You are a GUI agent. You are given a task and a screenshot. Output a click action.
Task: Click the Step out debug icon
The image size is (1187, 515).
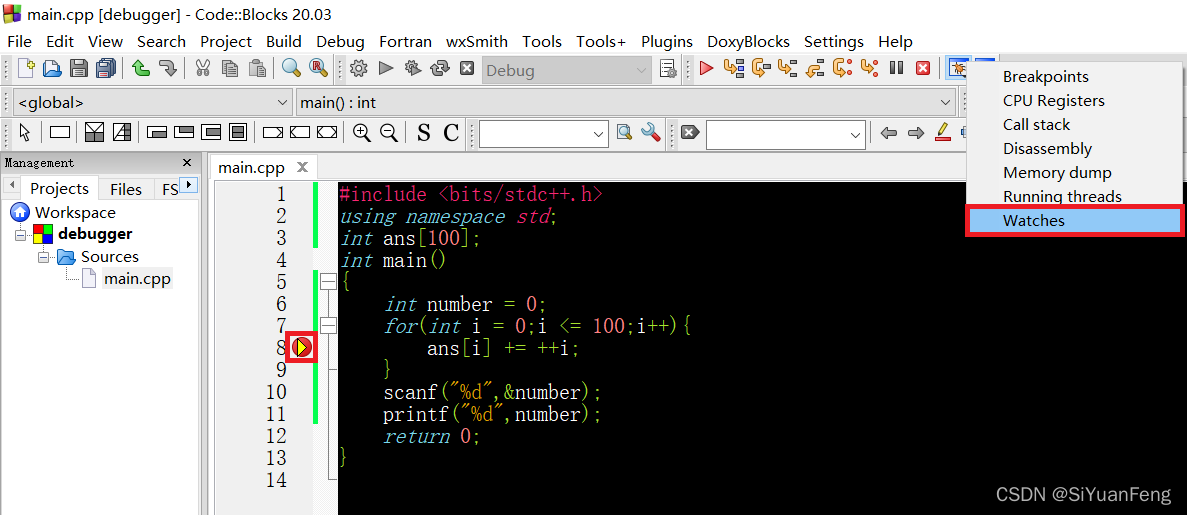(815, 69)
